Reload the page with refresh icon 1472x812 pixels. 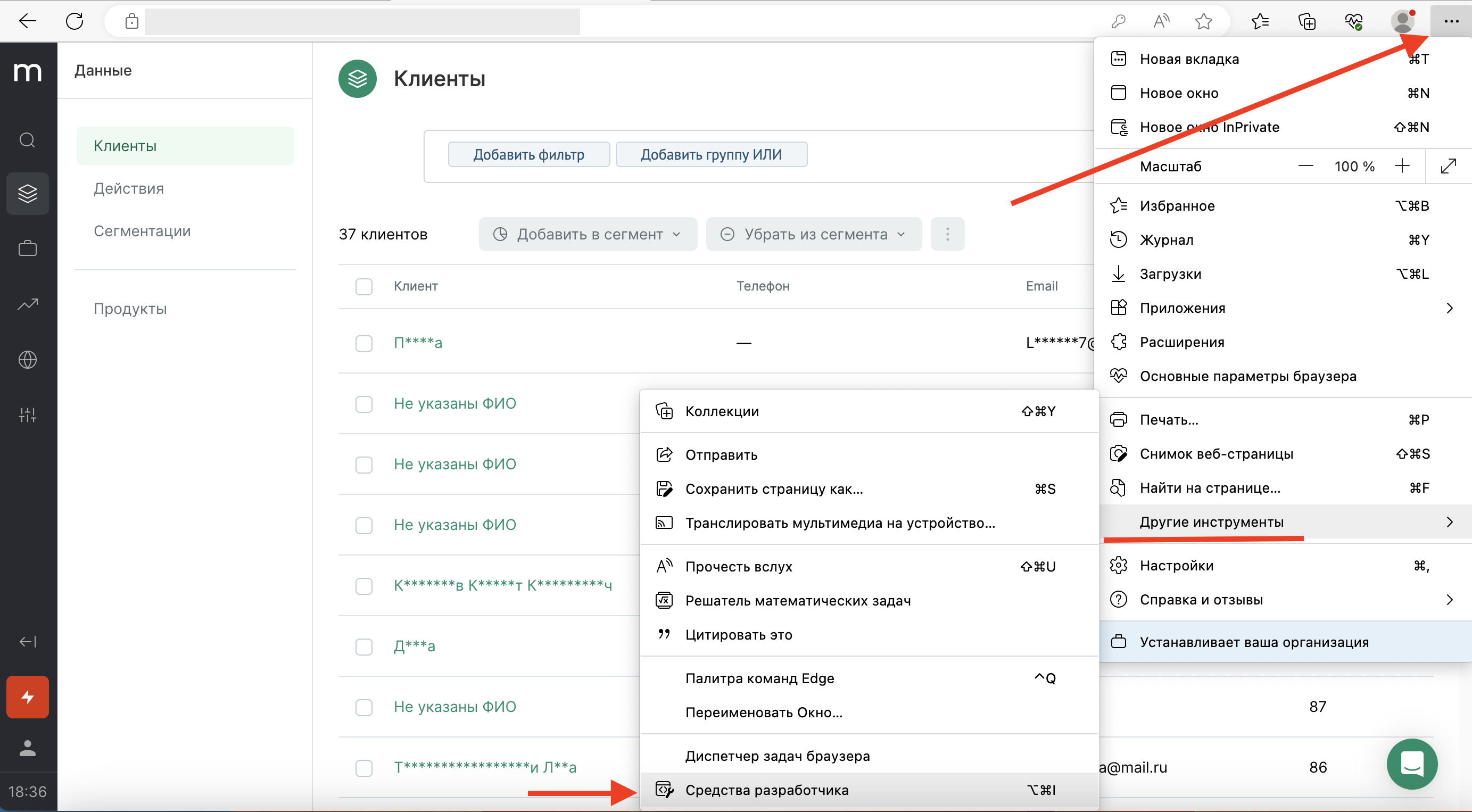coord(75,21)
